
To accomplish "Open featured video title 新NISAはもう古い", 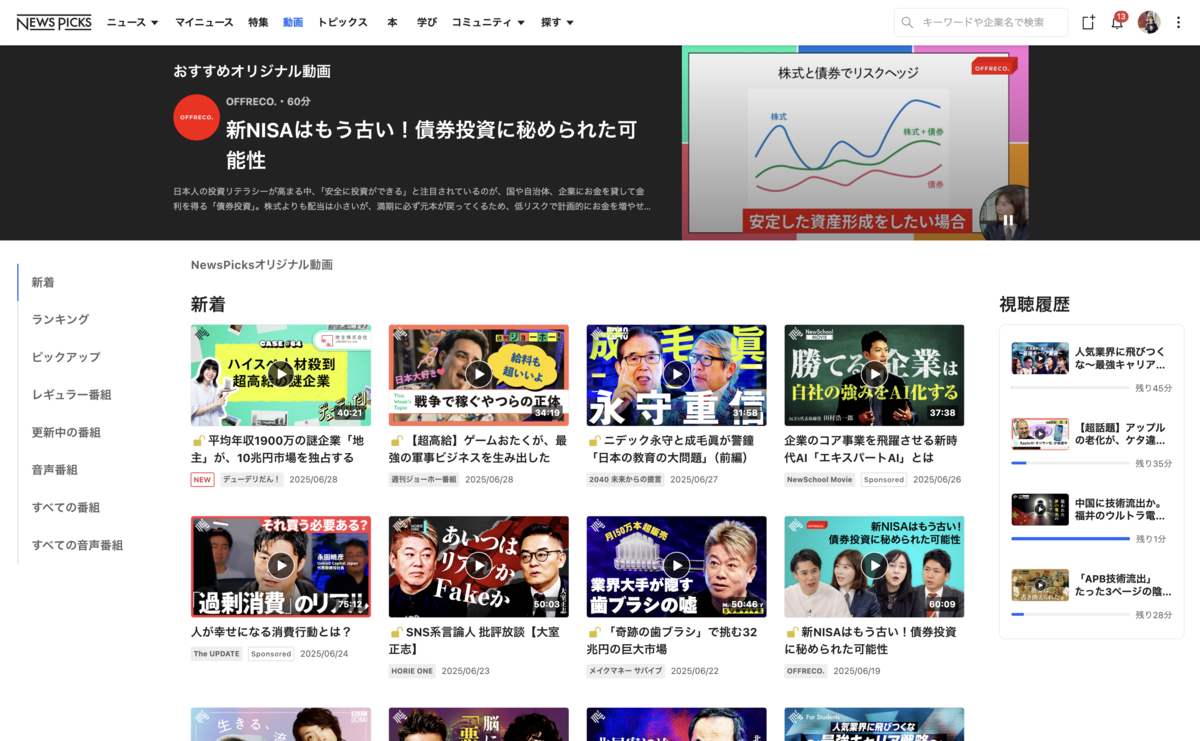I will pyautogui.click(x=431, y=145).
